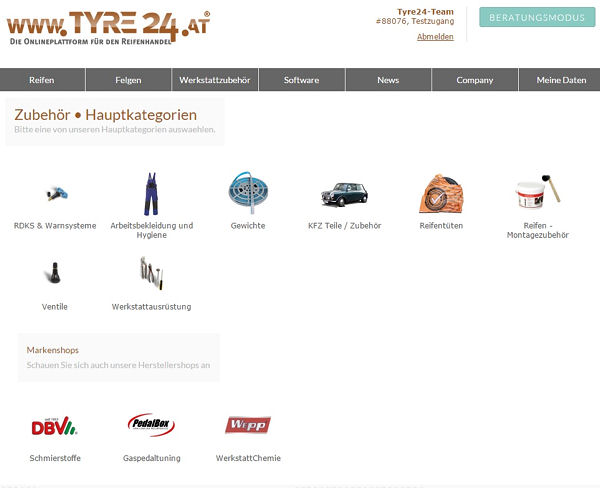Open the Gewichte wheel weights icon
The image size is (600, 488).
(x=247, y=193)
